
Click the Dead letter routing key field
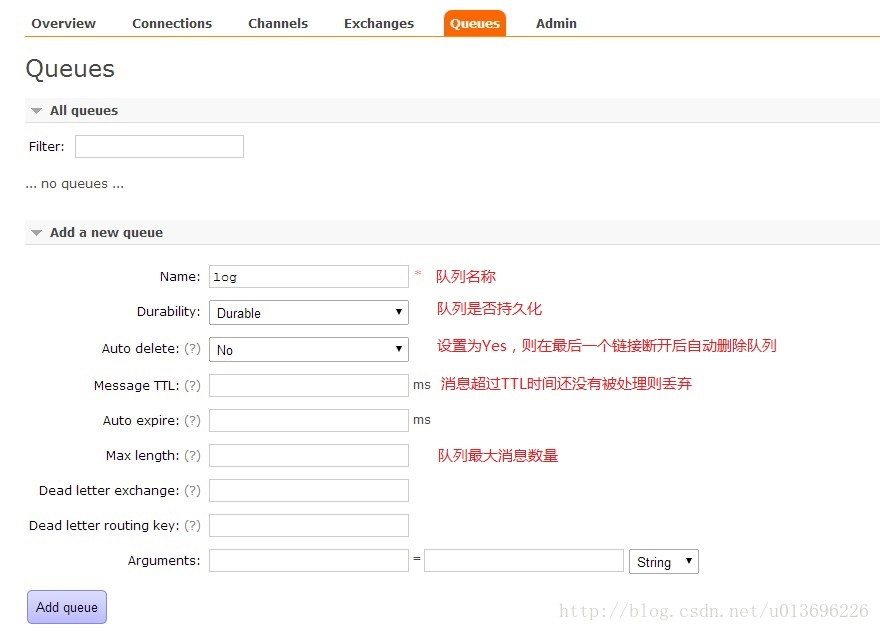tap(309, 525)
